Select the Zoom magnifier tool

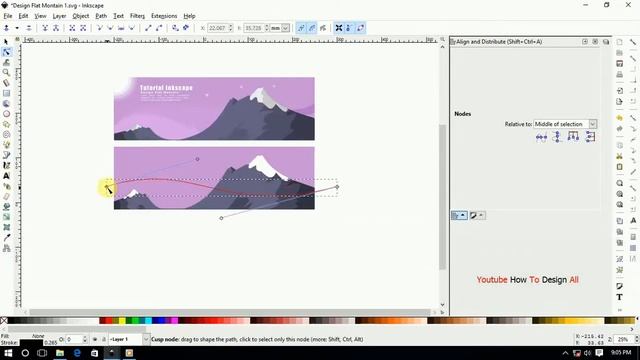tap(6, 72)
